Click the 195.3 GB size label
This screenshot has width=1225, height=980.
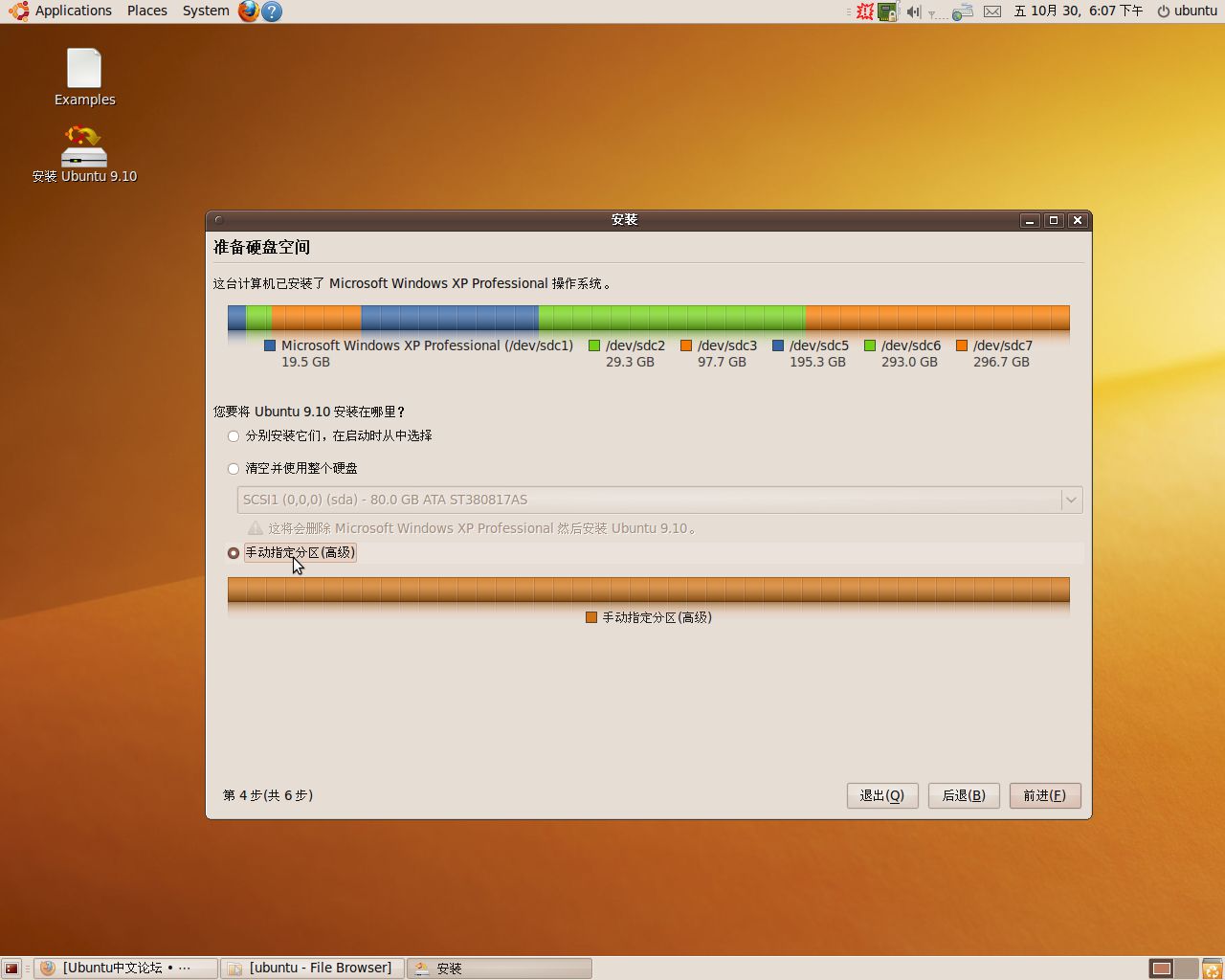(x=817, y=363)
